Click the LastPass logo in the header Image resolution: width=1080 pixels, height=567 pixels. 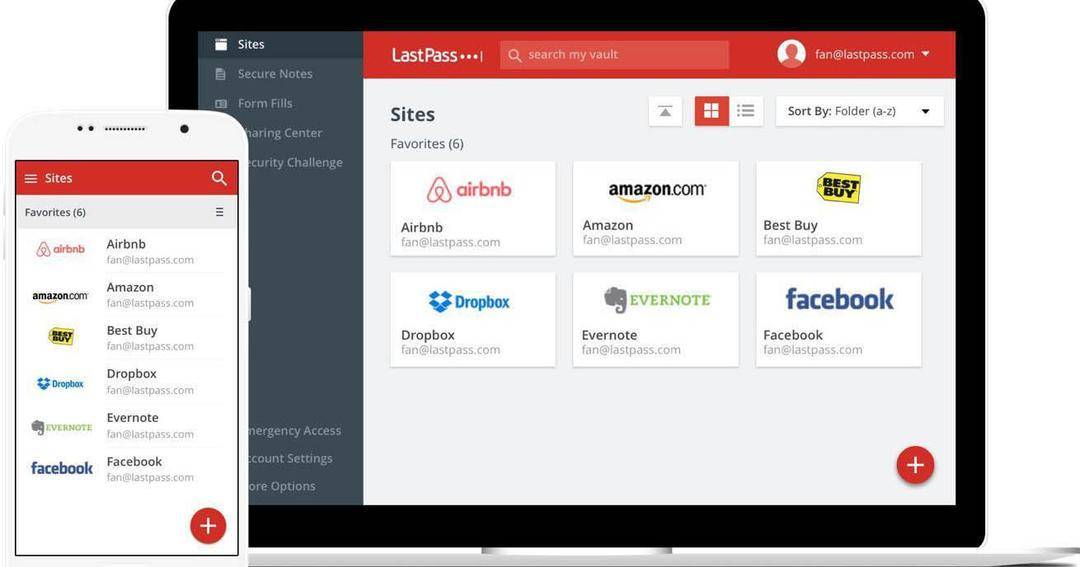click(437, 55)
